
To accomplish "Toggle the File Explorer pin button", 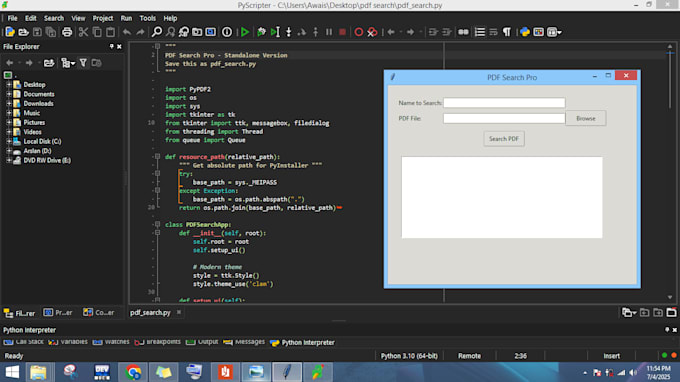I will 111,46.
